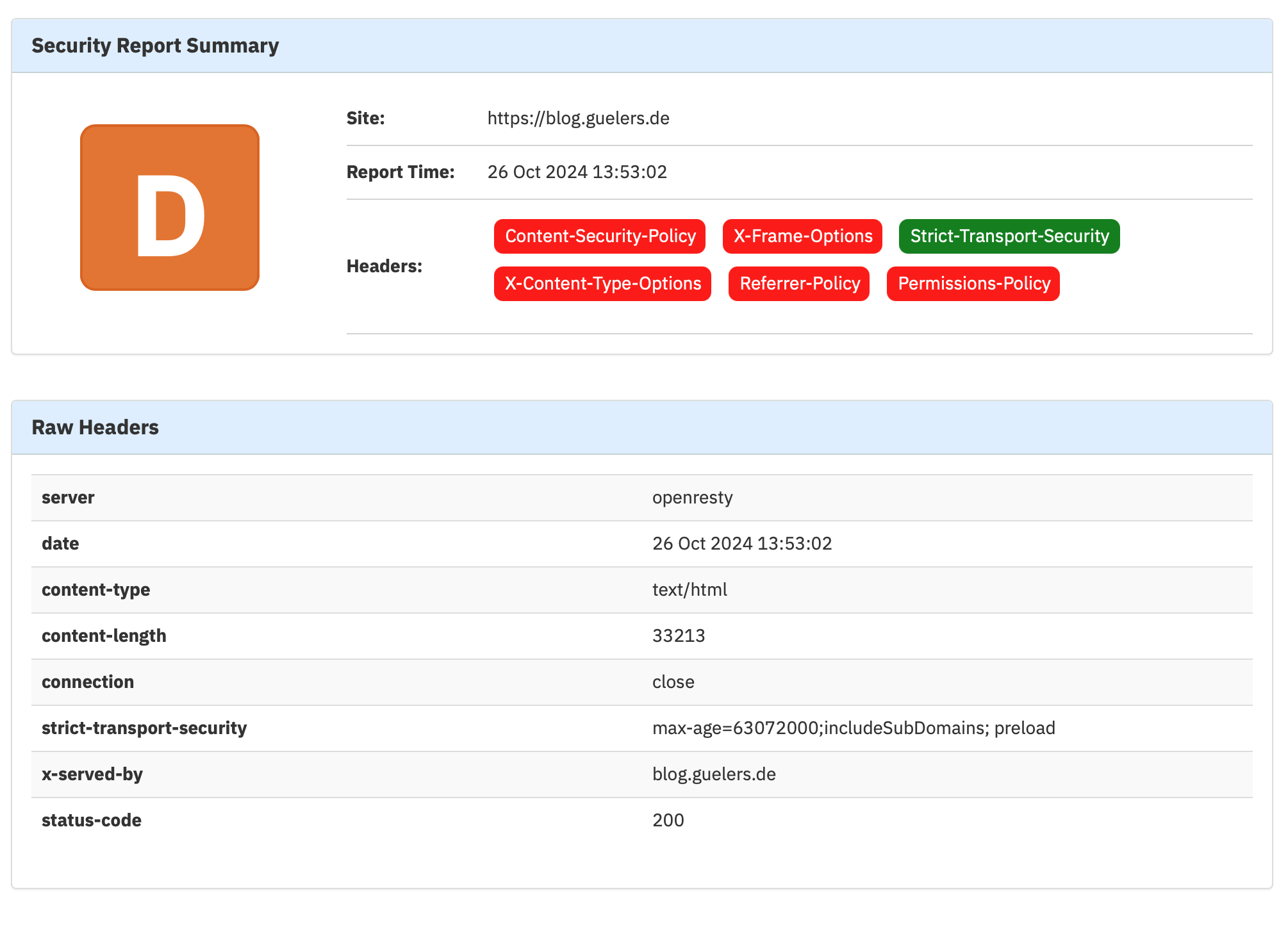Select the 'server' header name cell
Screen dimensions: 1288x925
(68, 498)
